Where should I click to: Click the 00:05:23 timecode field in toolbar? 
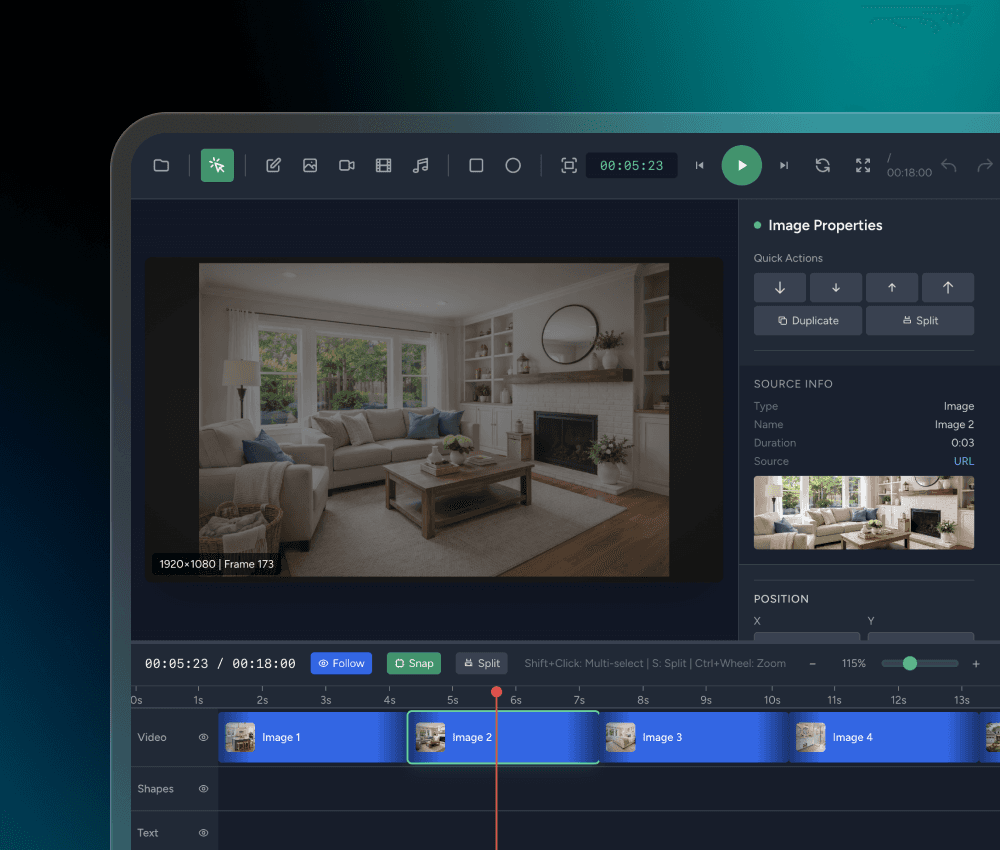click(x=631, y=166)
